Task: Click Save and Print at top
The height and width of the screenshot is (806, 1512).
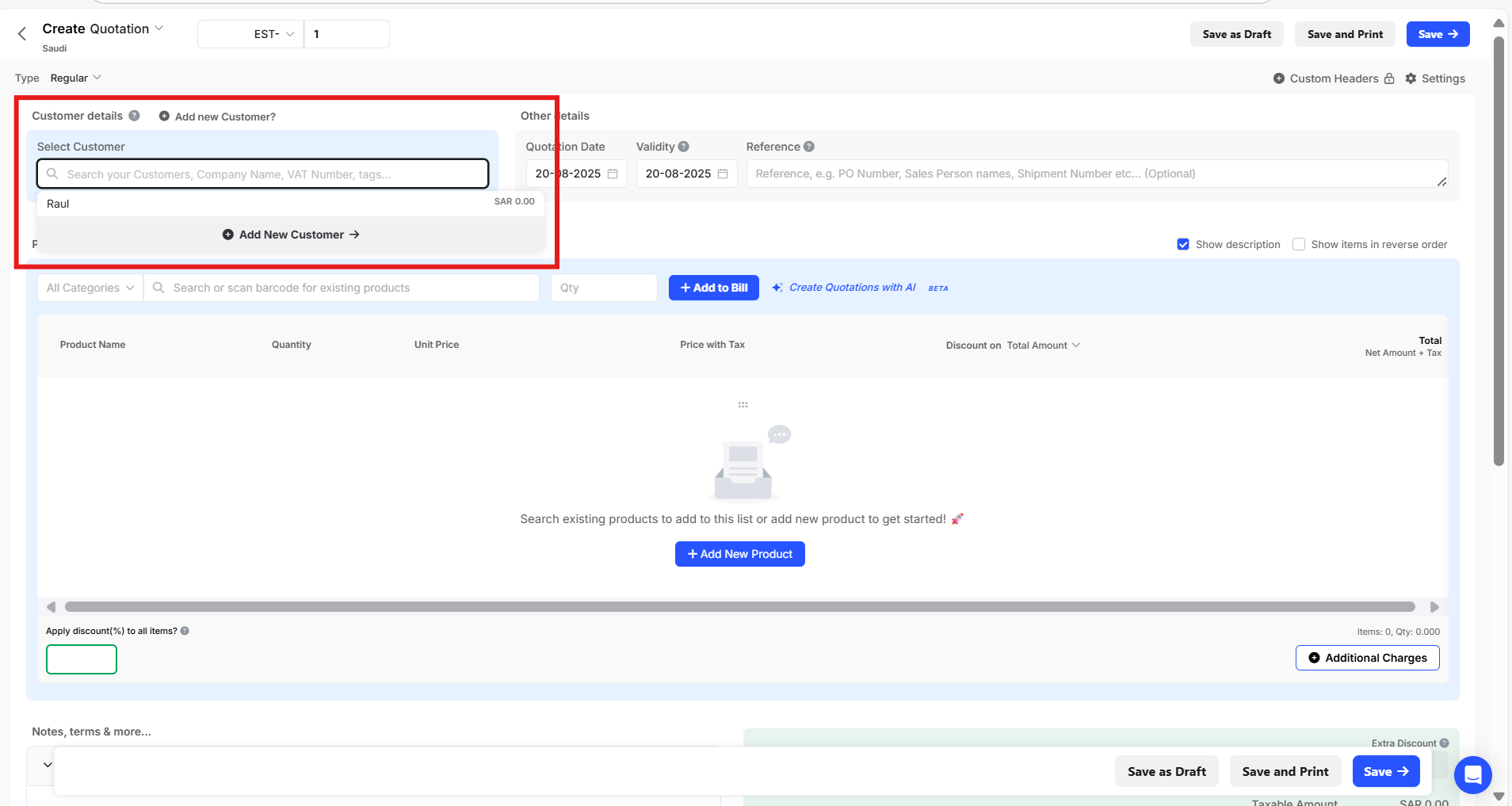Action: (1345, 34)
